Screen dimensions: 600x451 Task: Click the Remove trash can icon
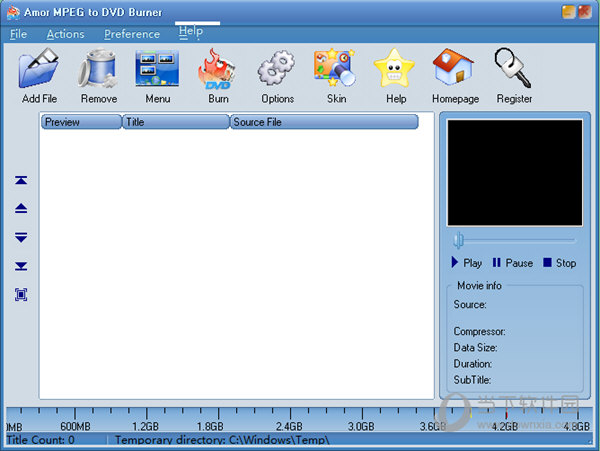click(98, 68)
